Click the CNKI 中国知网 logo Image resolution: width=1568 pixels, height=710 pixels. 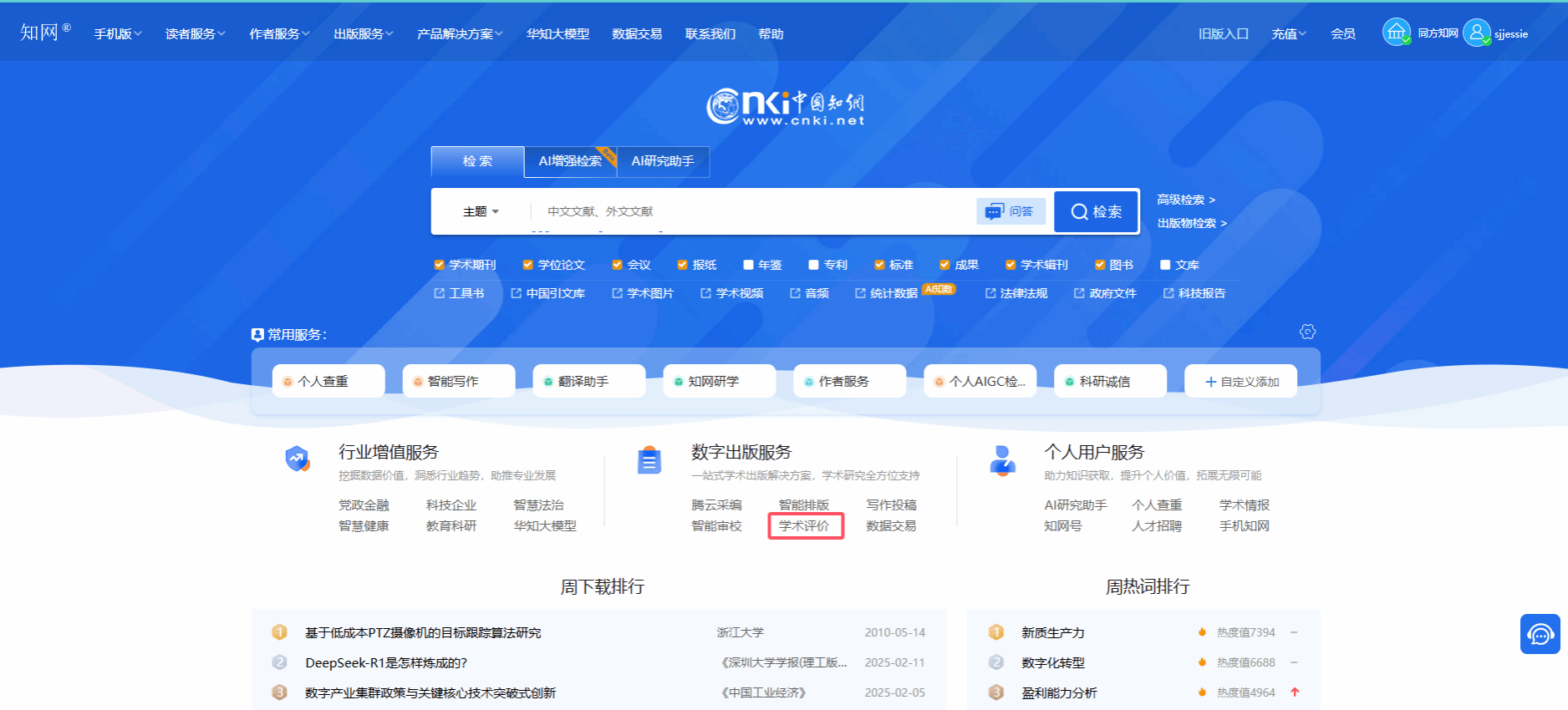(786, 107)
